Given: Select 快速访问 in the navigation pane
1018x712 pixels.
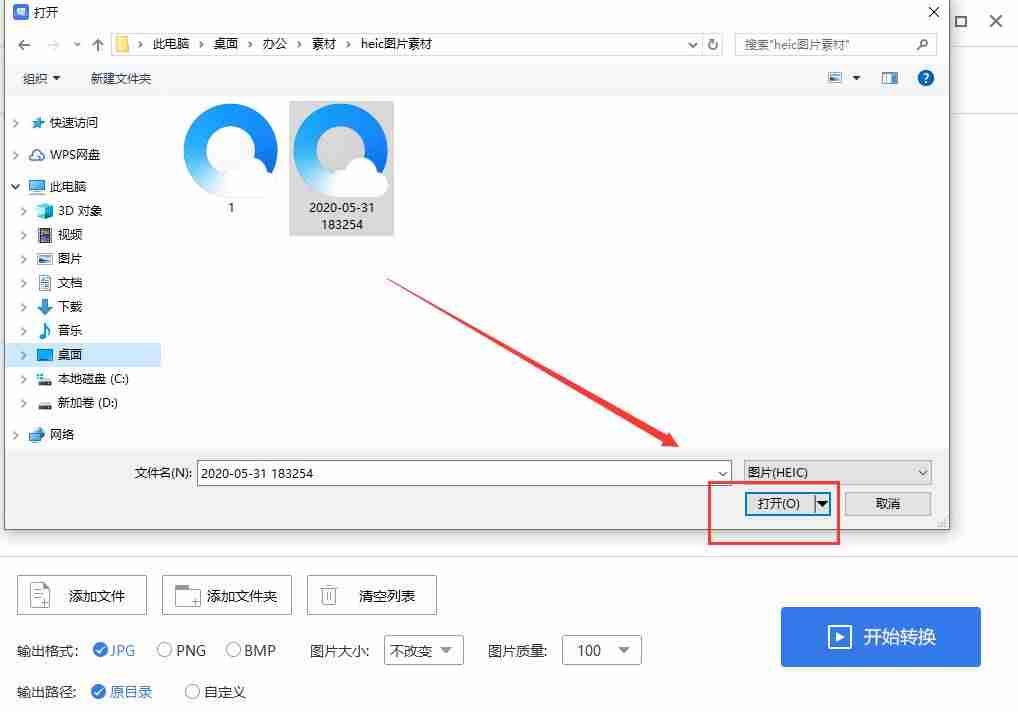Looking at the screenshot, I should [x=74, y=123].
